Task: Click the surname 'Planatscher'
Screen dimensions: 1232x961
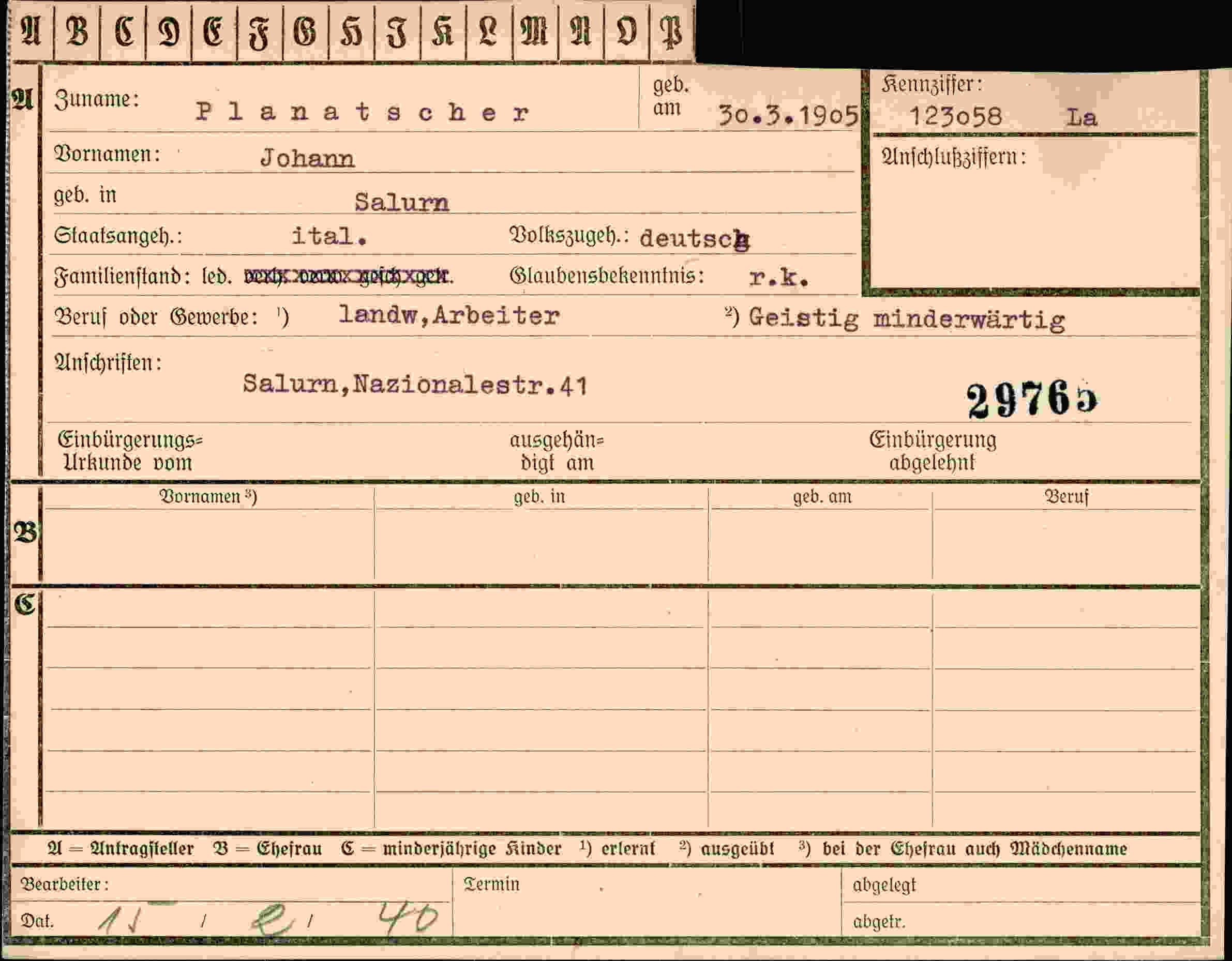Action: click(362, 113)
